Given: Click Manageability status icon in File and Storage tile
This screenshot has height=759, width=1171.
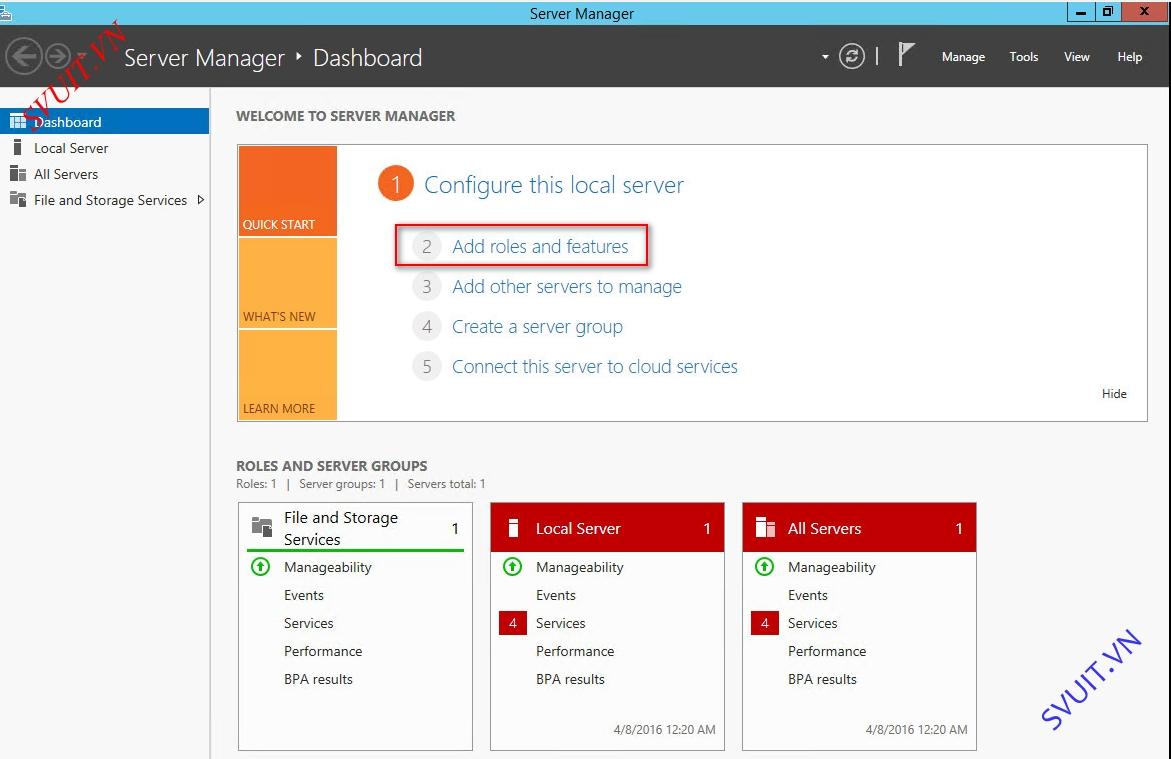Looking at the screenshot, I should click(260, 567).
